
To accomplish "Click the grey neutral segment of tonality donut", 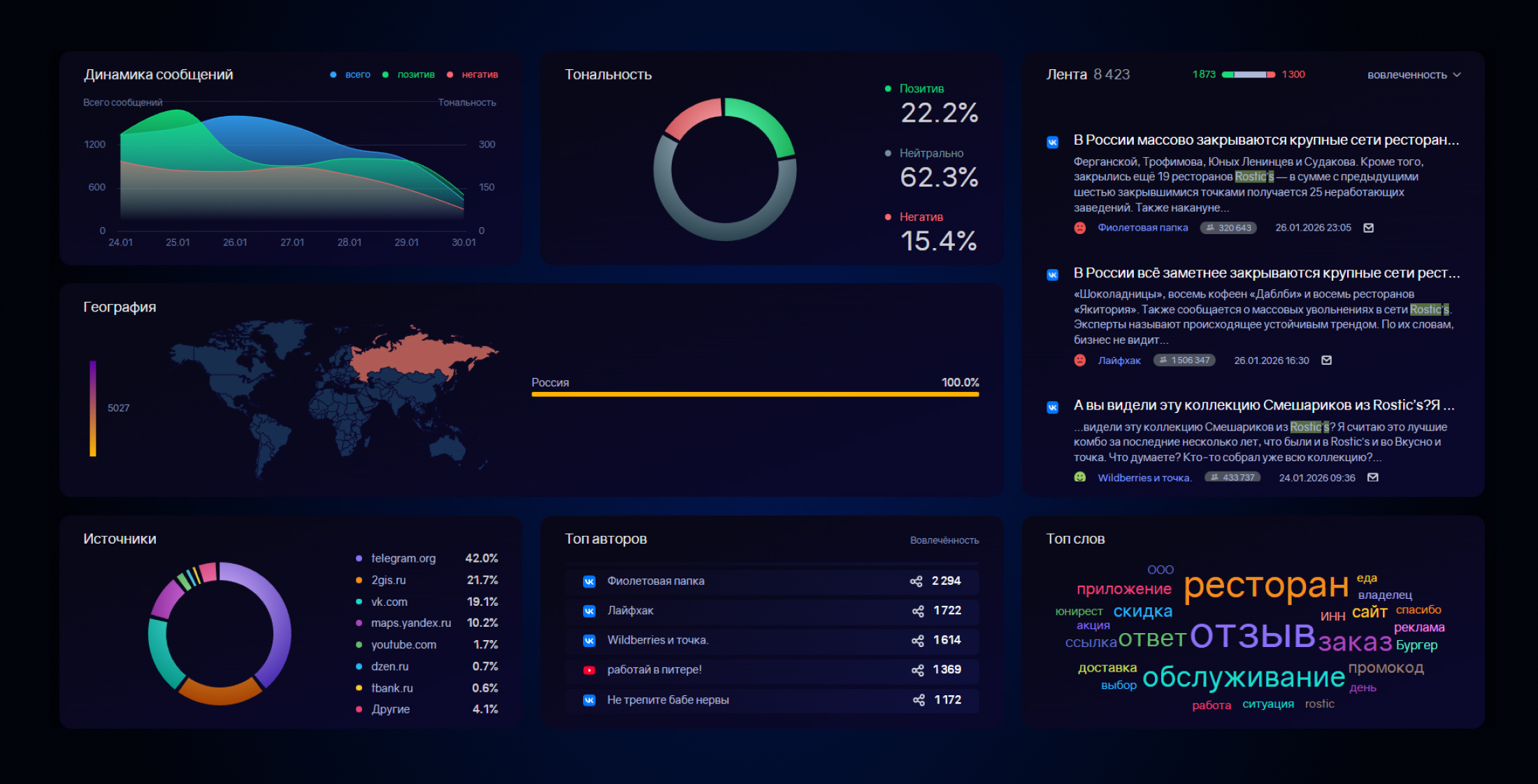I will point(725,231).
